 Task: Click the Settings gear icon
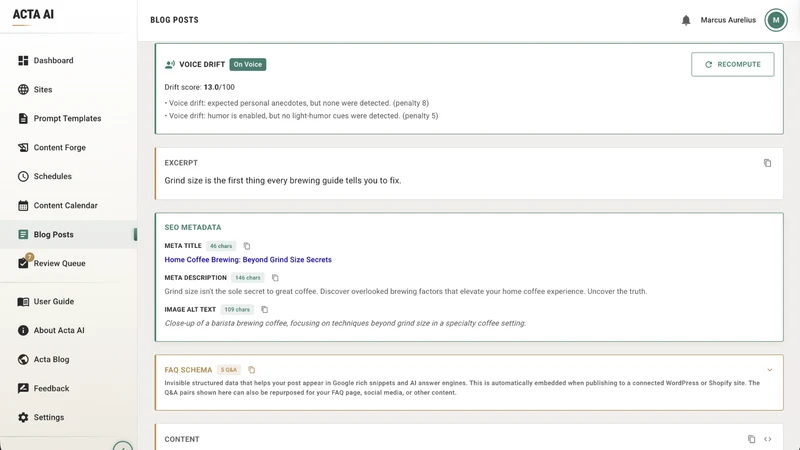pos(23,417)
